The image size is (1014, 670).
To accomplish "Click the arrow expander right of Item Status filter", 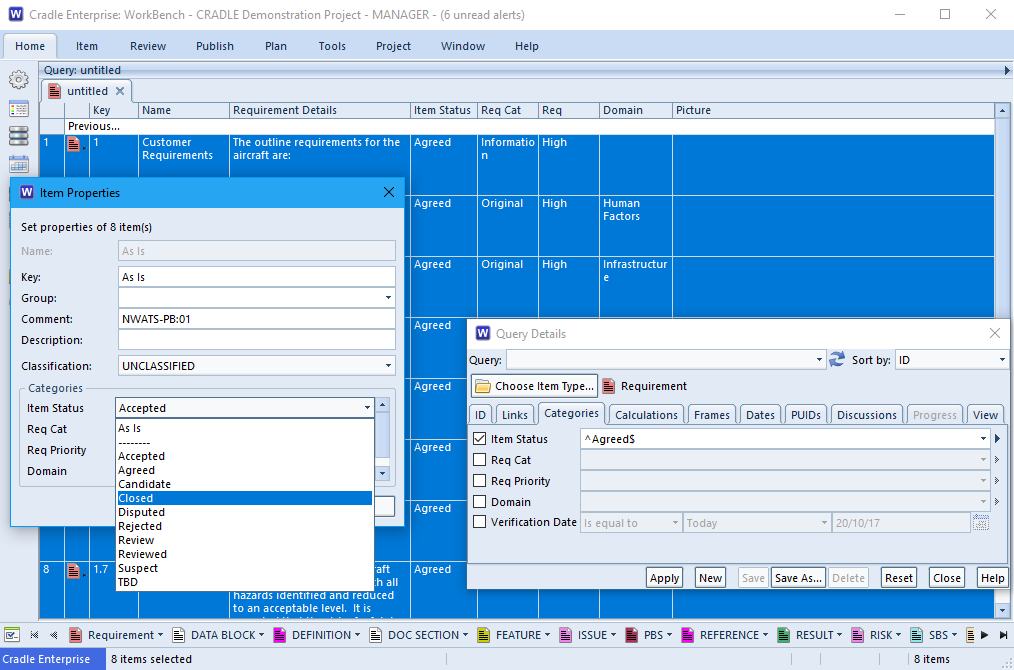I will (997, 438).
